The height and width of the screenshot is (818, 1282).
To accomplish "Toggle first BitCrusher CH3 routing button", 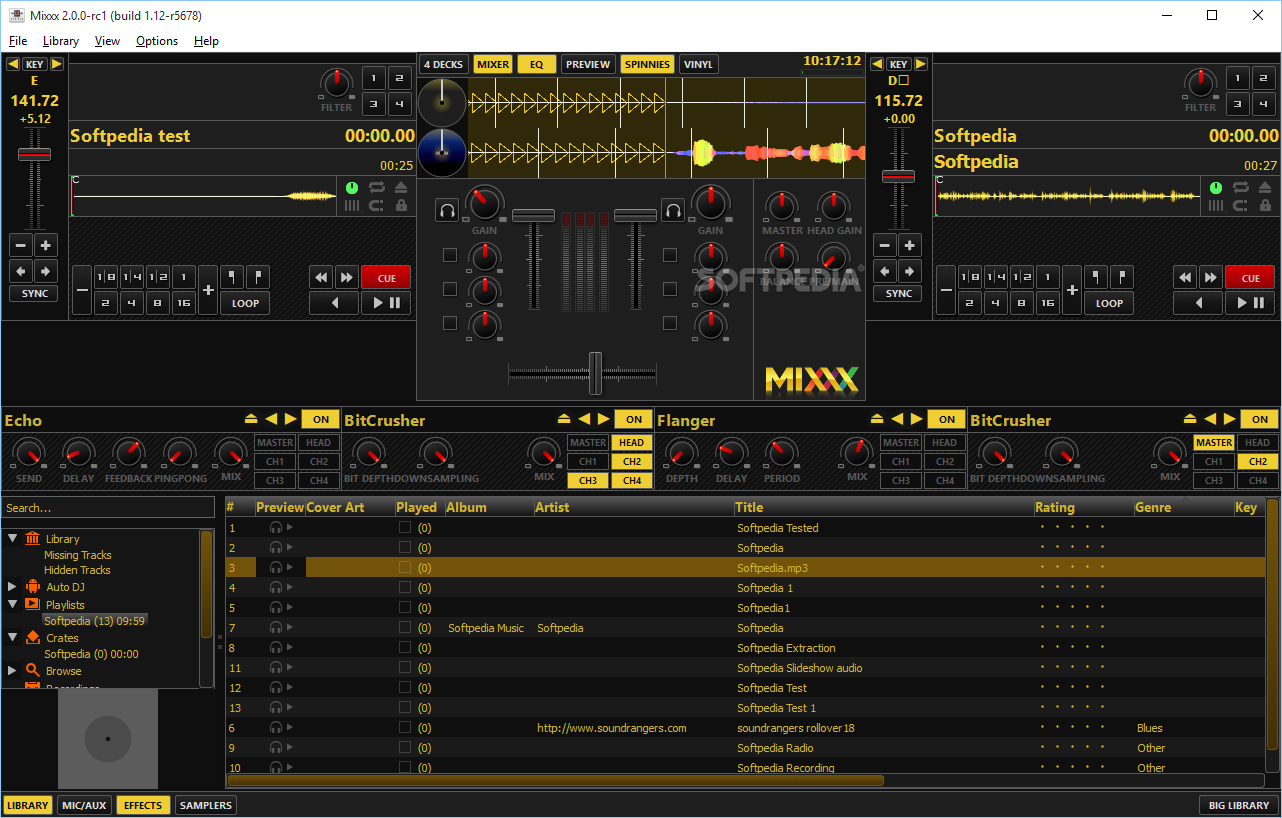I will pyautogui.click(x=588, y=480).
